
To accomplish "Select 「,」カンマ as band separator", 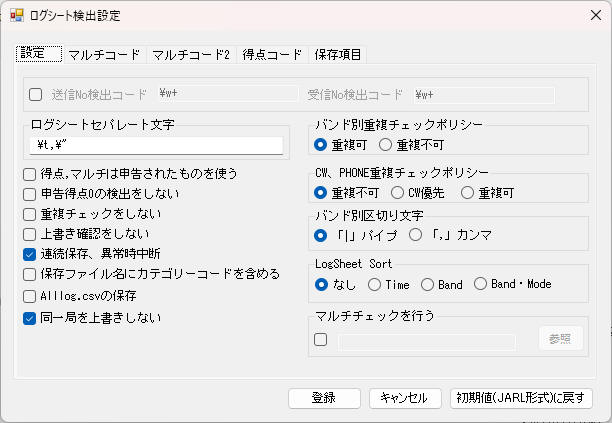I will [415, 235].
